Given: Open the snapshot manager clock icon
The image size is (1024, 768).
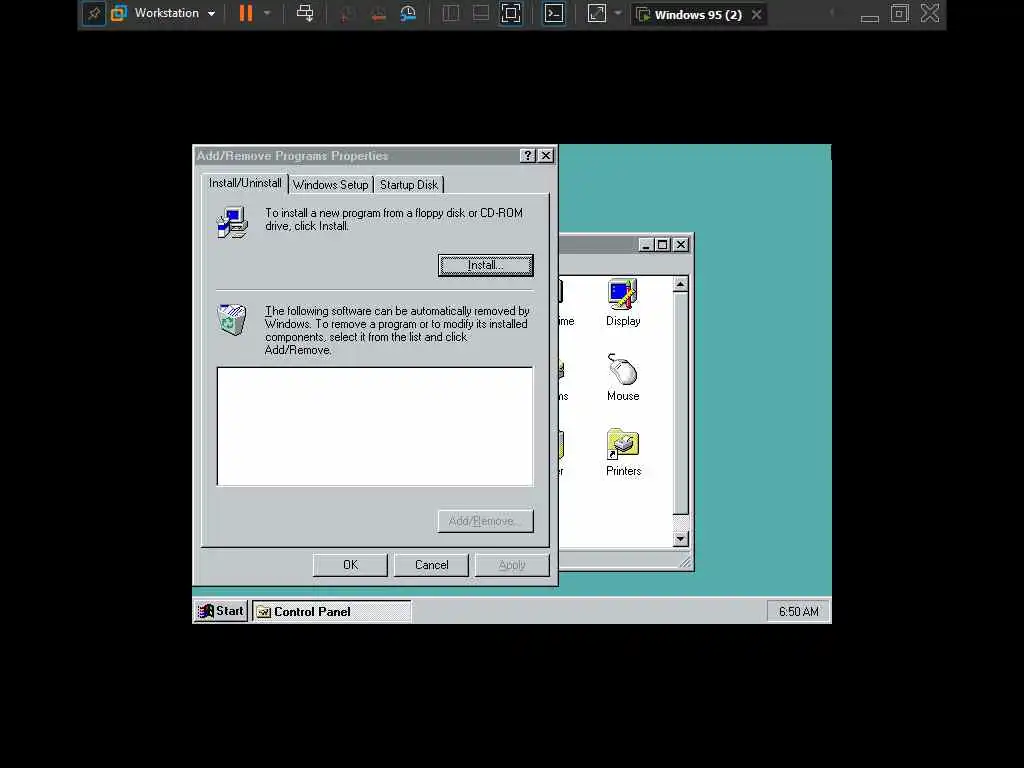Looking at the screenshot, I should [408, 14].
